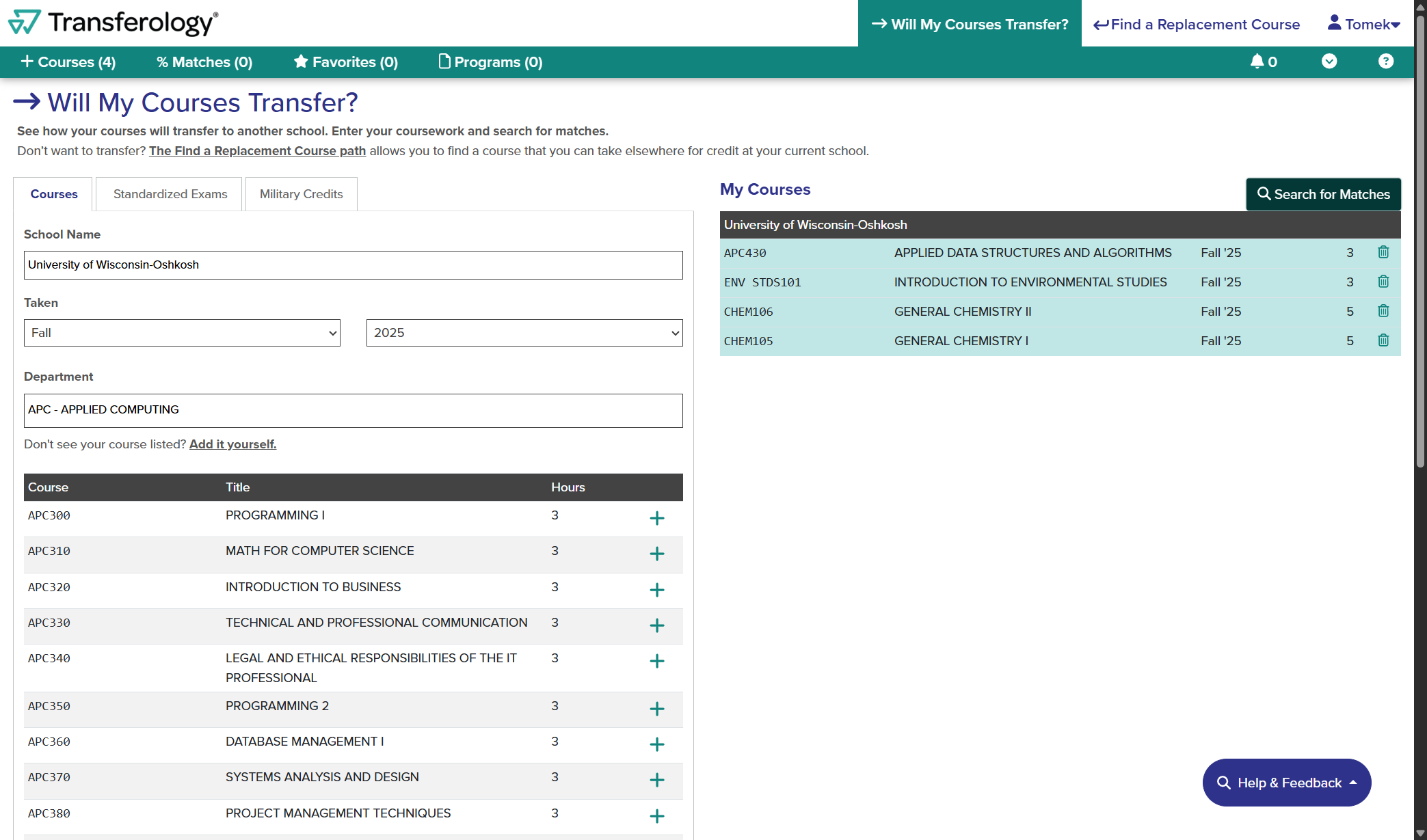The height and width of the screenshot is (840, 1427).
Task: Add APC300 Programming I course
Action: tap(656, 518)
